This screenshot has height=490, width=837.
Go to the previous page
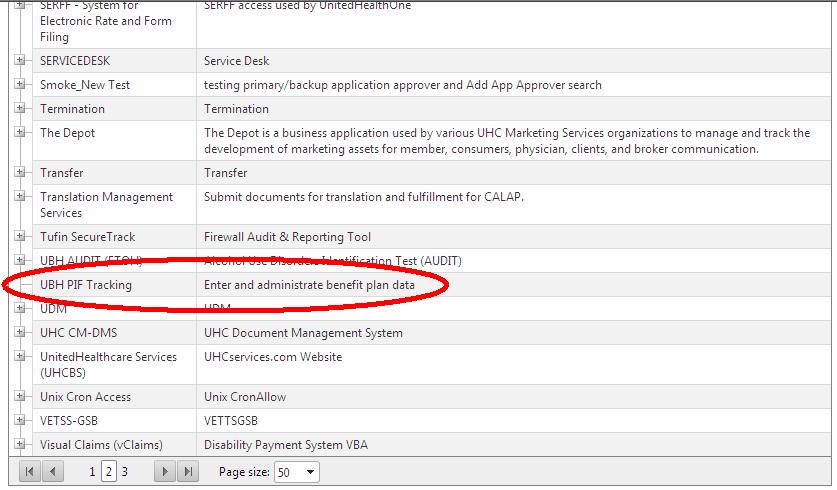click(53, 472)
